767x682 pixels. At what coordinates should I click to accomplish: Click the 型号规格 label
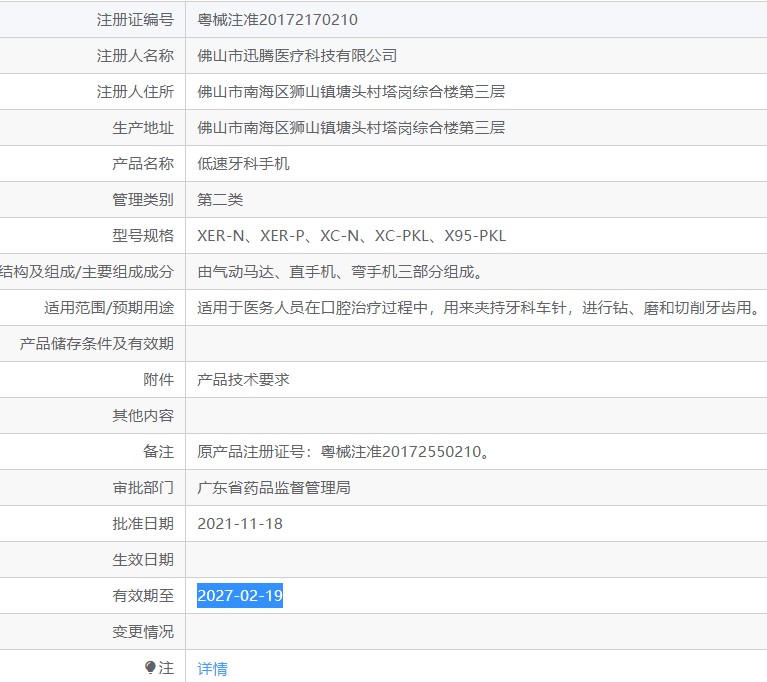pos(143,236)
